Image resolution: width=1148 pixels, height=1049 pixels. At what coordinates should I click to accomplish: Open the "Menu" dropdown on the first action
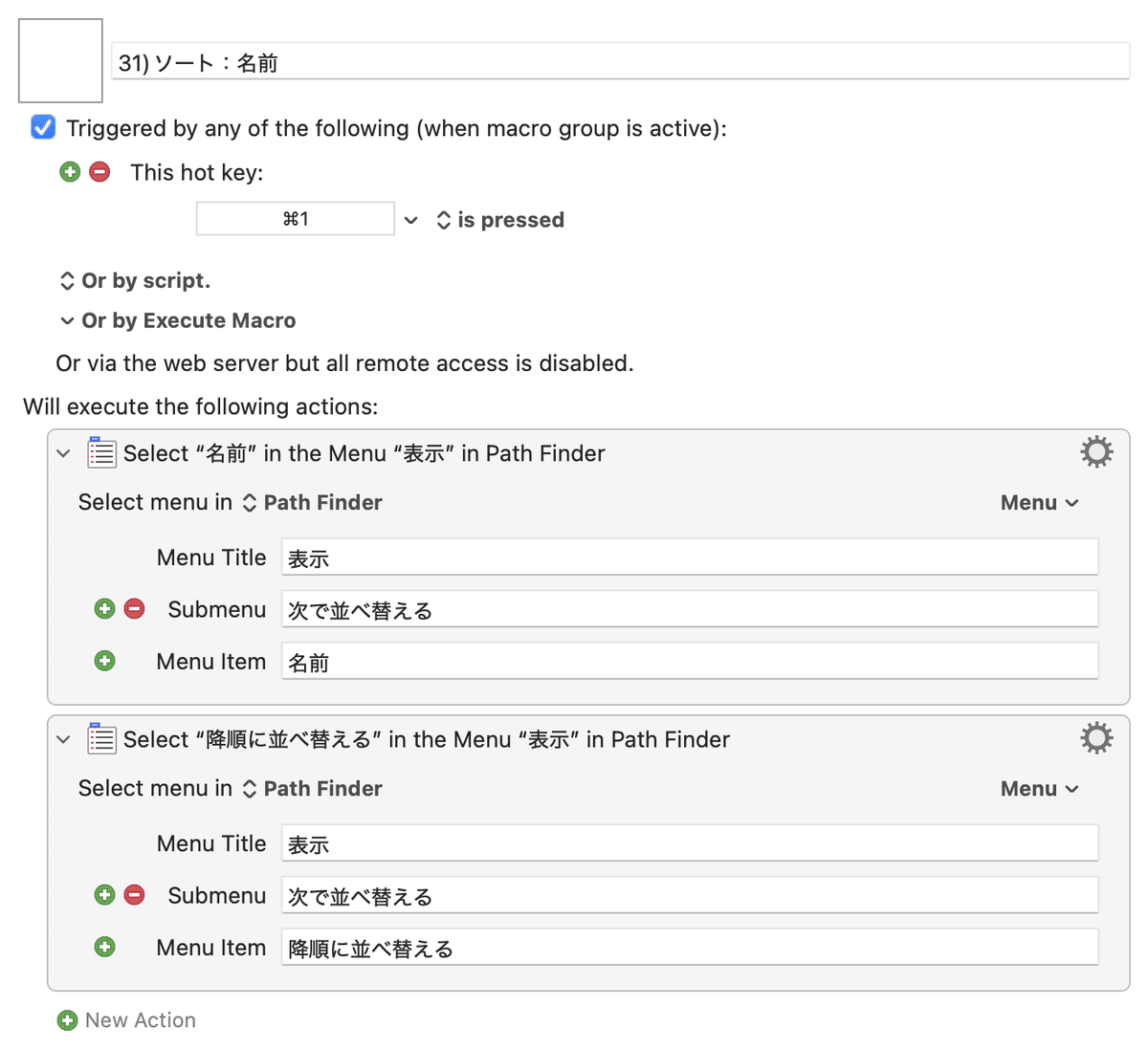pyautogui.click(x=1040, y=502)
